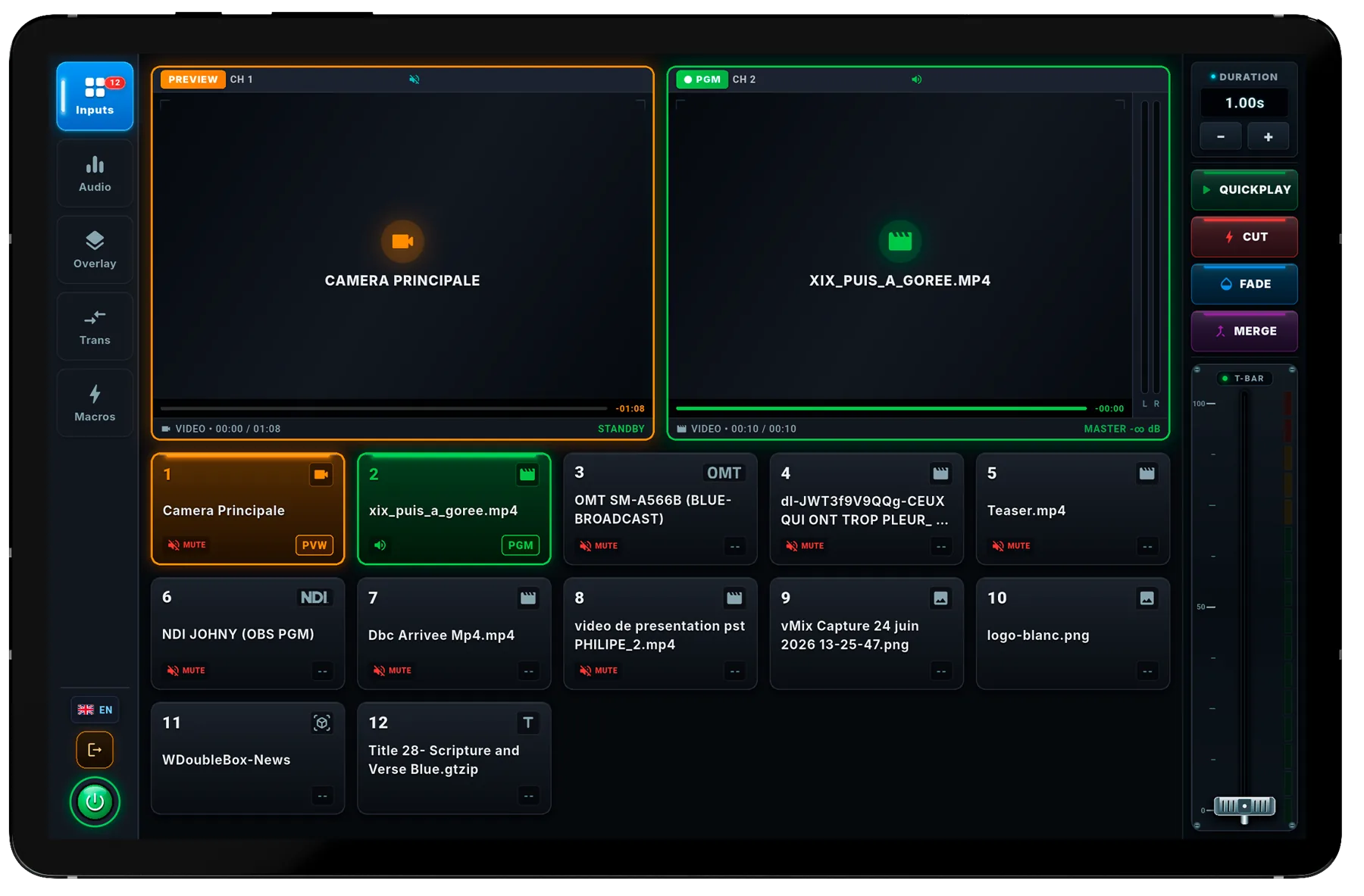Image resolution: width=1364 pixels, height=896 pixels.
Task: Switch to the Audio tab
Action: [95, 173]
